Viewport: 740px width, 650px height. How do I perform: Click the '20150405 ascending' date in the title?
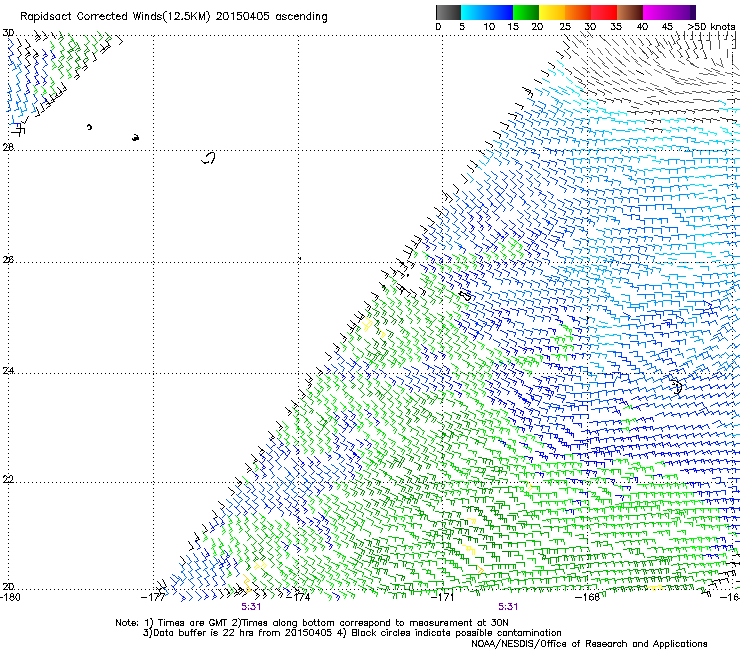[x=271, y=17]
